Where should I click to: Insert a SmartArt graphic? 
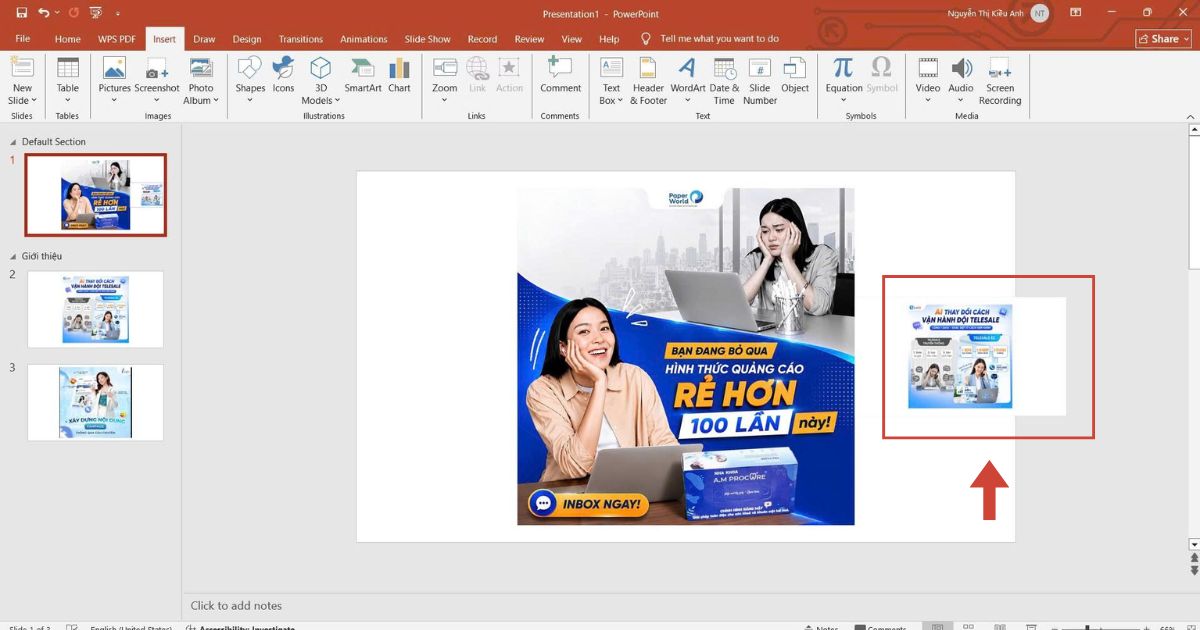tap(363, 75)
